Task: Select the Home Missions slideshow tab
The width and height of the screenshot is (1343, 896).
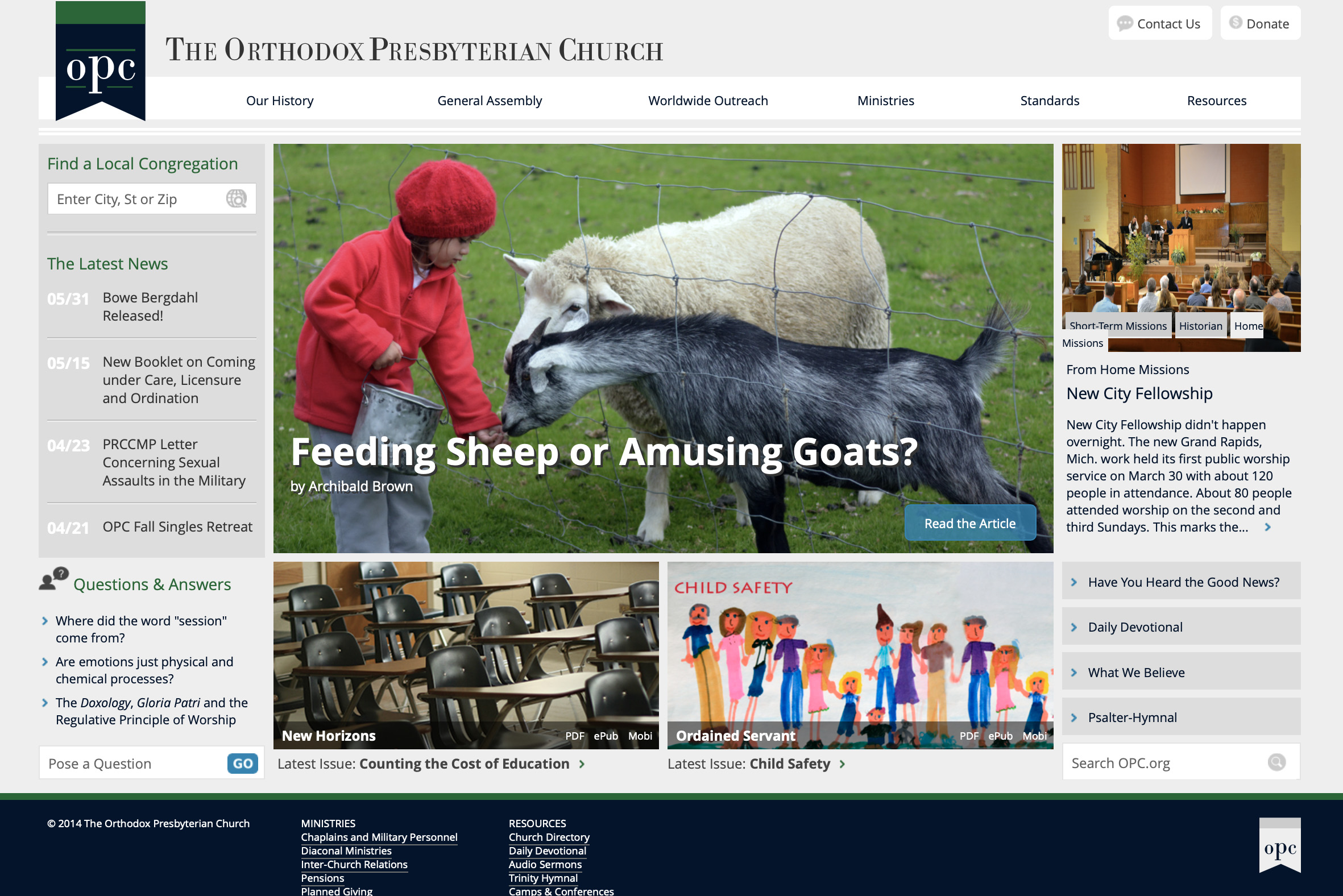Action: coord(1247,326)
